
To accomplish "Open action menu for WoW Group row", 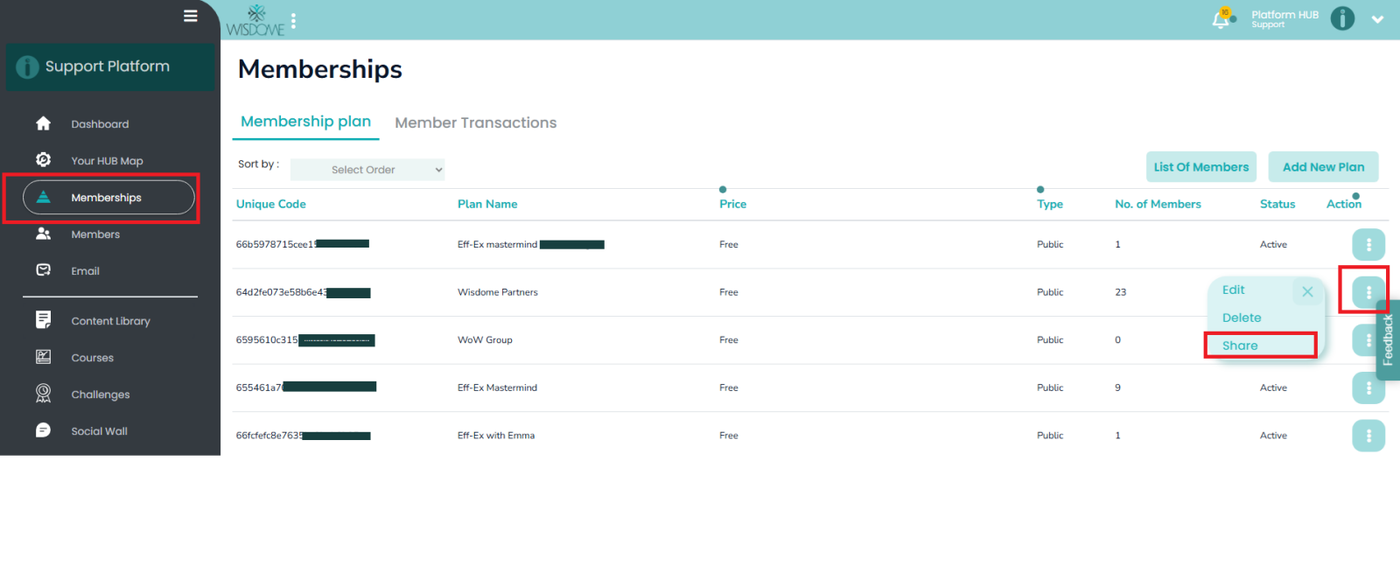I will tap(1369, 340).
